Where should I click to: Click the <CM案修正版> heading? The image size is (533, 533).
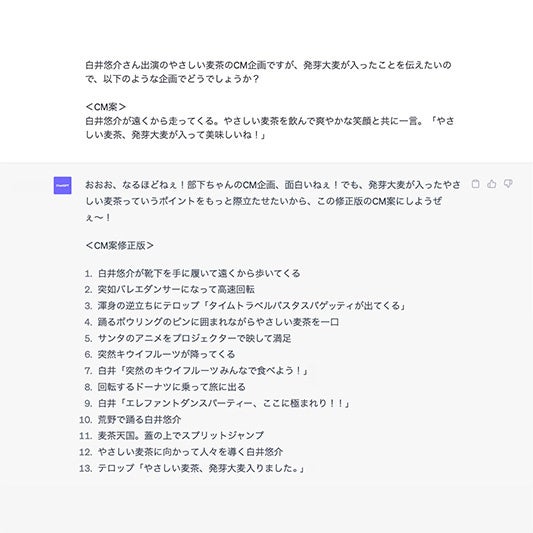pyautogui.click(x=120, y=245)
